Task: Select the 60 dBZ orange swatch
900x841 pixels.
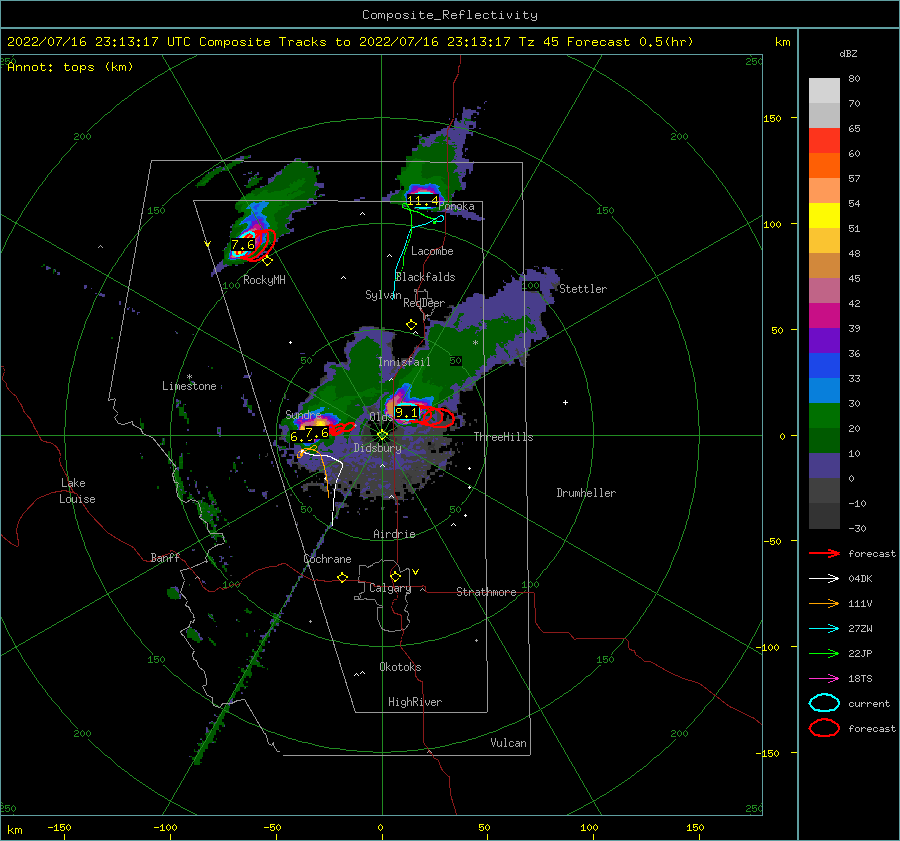Action: 824,165
